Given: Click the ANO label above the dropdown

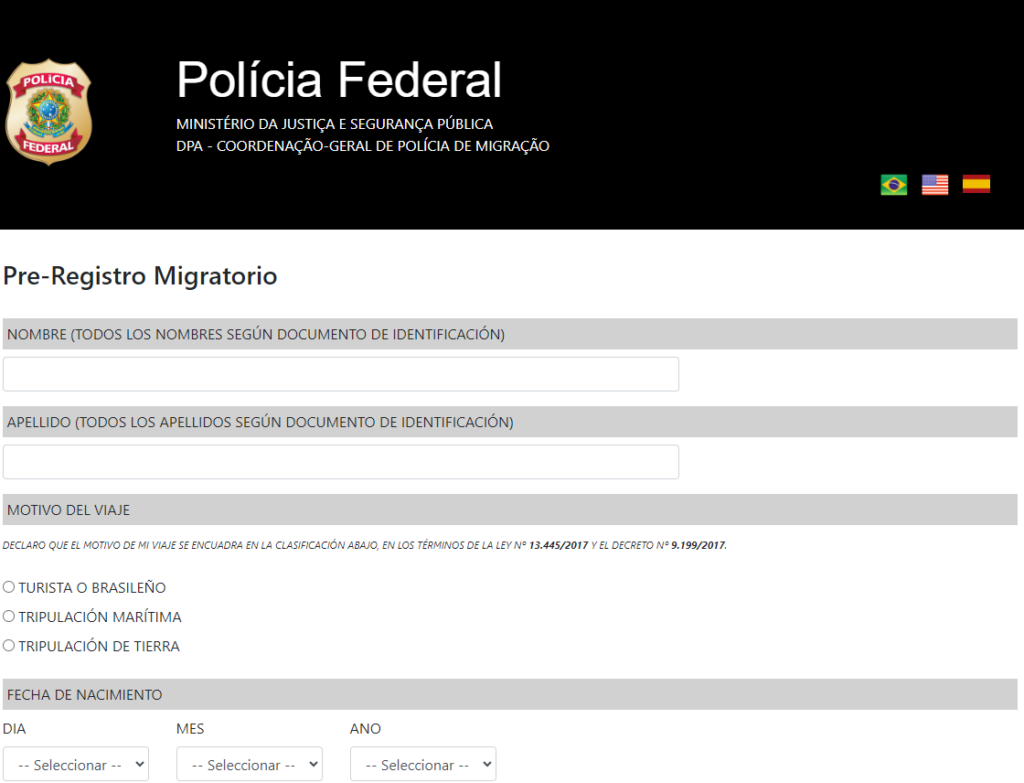Looking at the screenshot, I should click(x=365, y=729).
